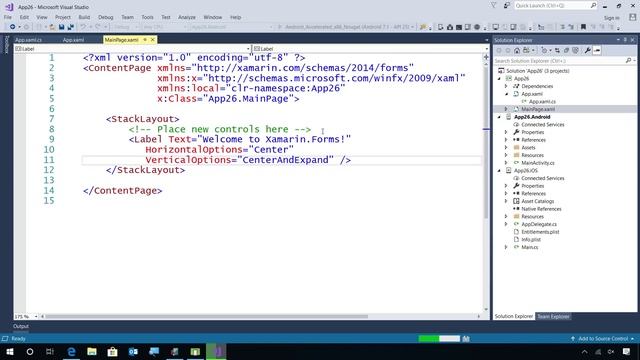Viewport: 640px width, 360px height.
Task: Click the Save icon in toolbar
Action: point(61,27)
